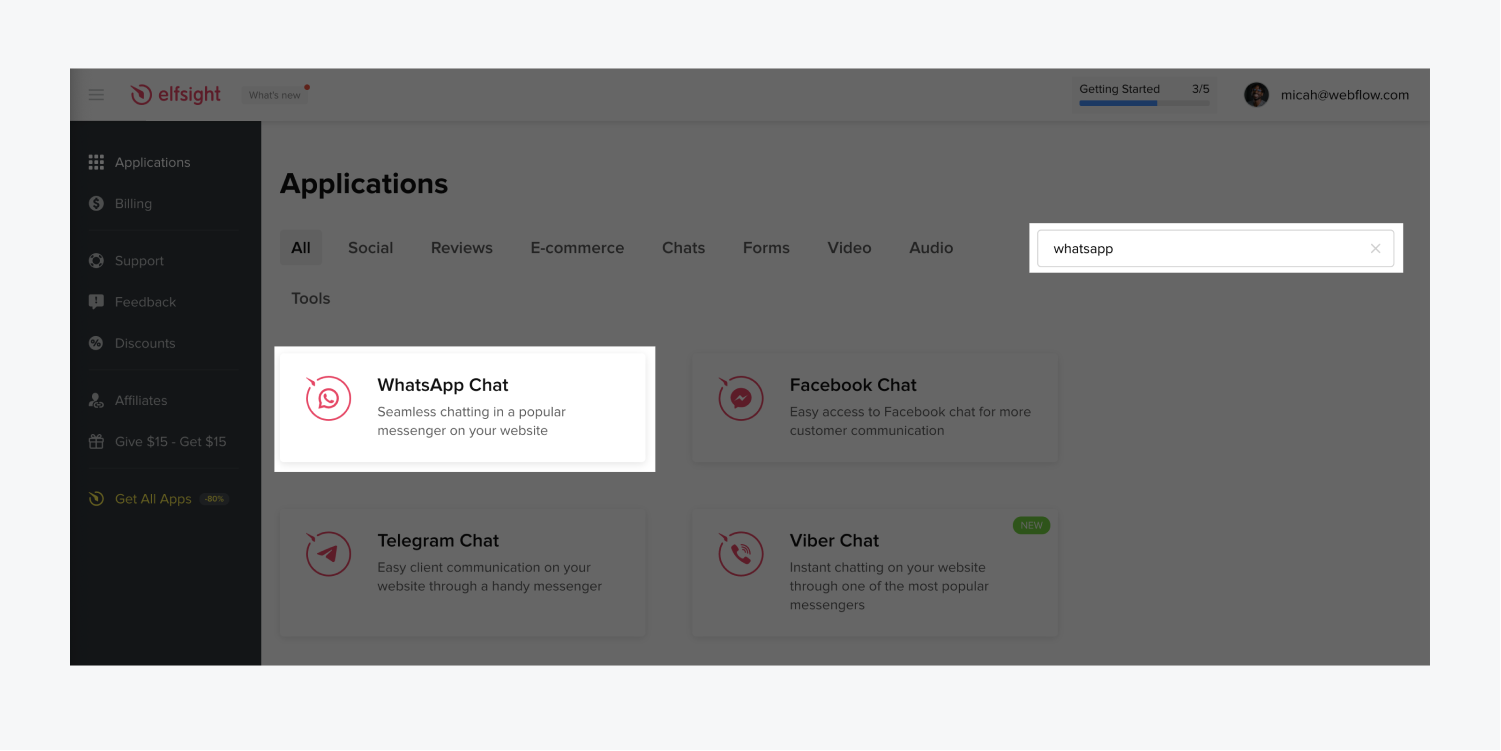Select the Social category tab
The width and height of the screenshot is (1501, 751).
[370, 248]
